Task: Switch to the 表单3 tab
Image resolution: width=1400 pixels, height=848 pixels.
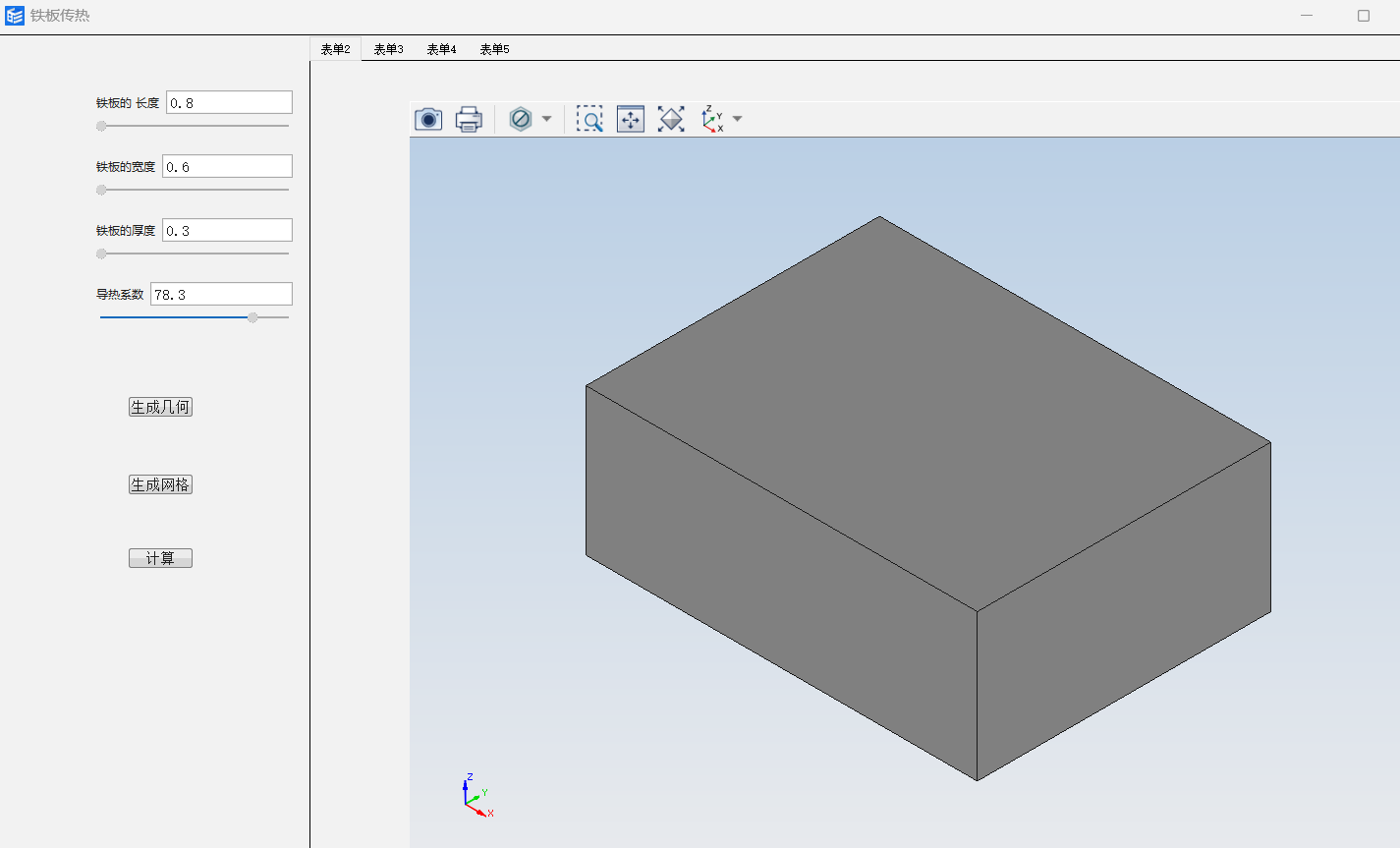Action: [389, 49]
